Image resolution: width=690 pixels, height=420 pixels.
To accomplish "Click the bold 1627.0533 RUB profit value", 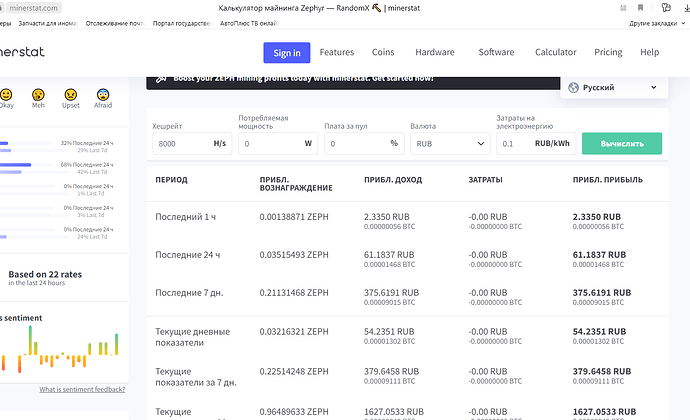I will coord(604,412).
